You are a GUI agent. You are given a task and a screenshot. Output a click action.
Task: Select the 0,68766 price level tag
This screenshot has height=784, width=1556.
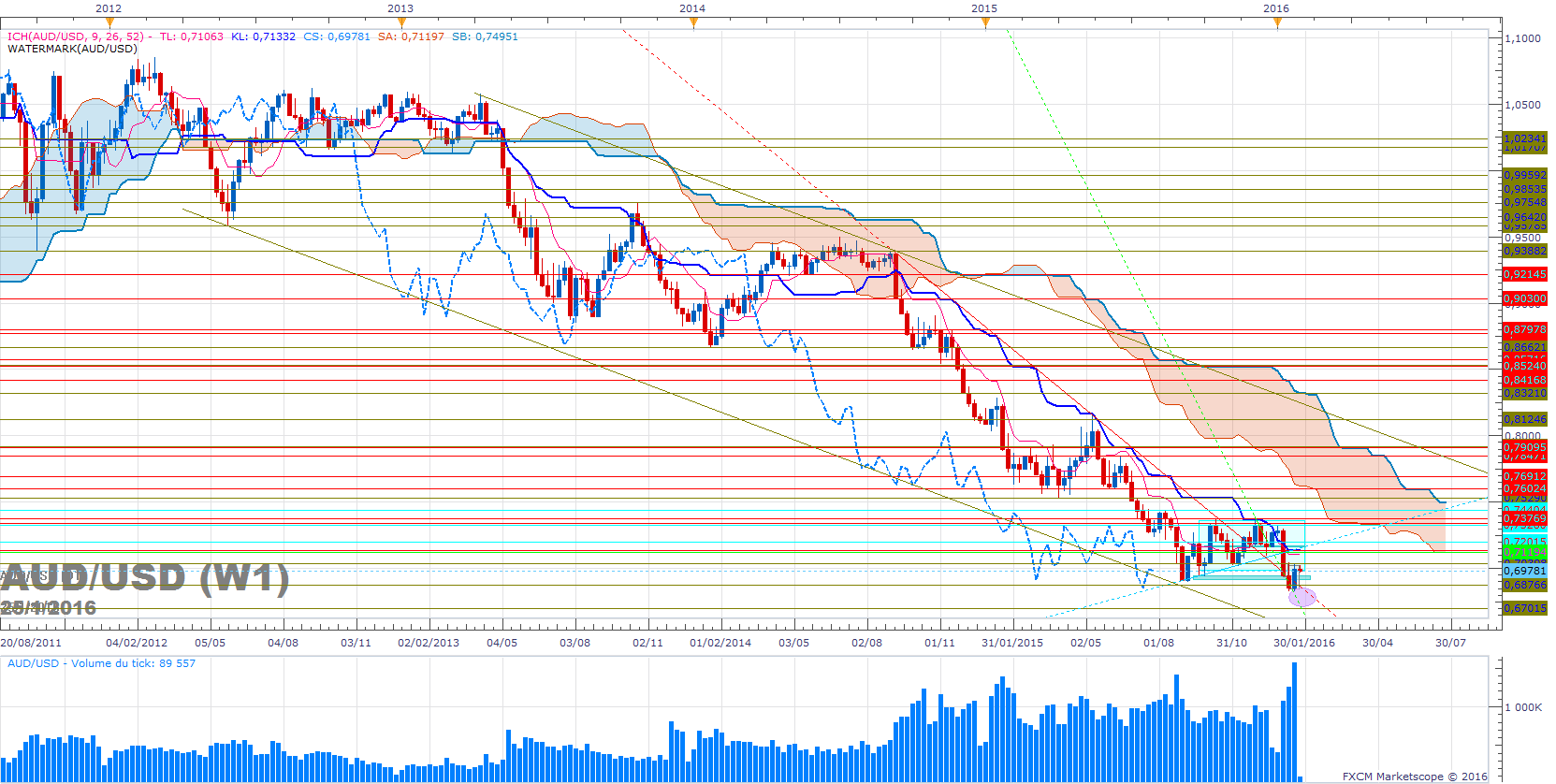click(x=1525, y=585)
